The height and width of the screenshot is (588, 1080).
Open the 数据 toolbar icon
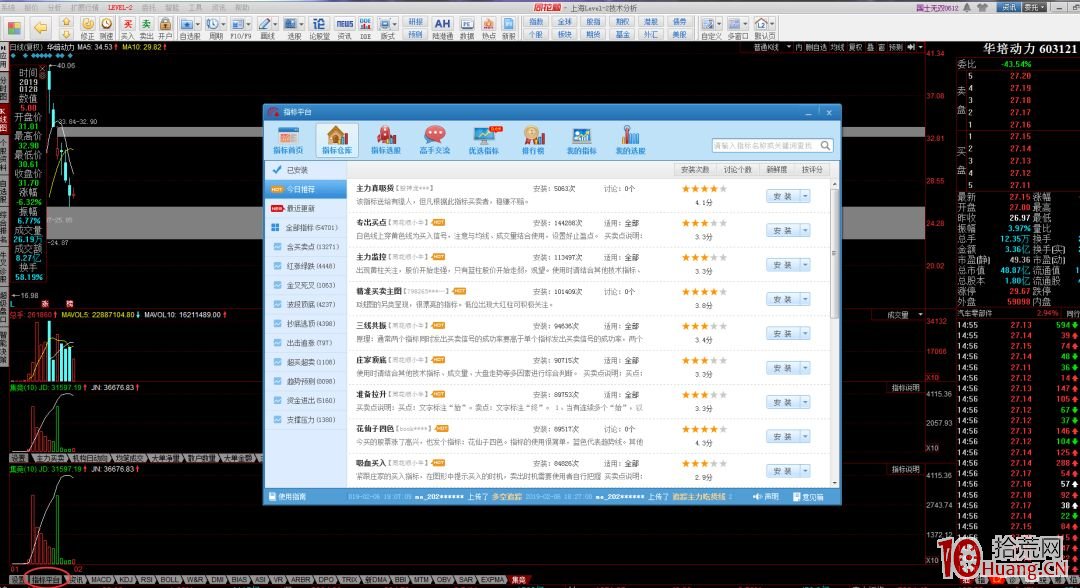[467, 28]
